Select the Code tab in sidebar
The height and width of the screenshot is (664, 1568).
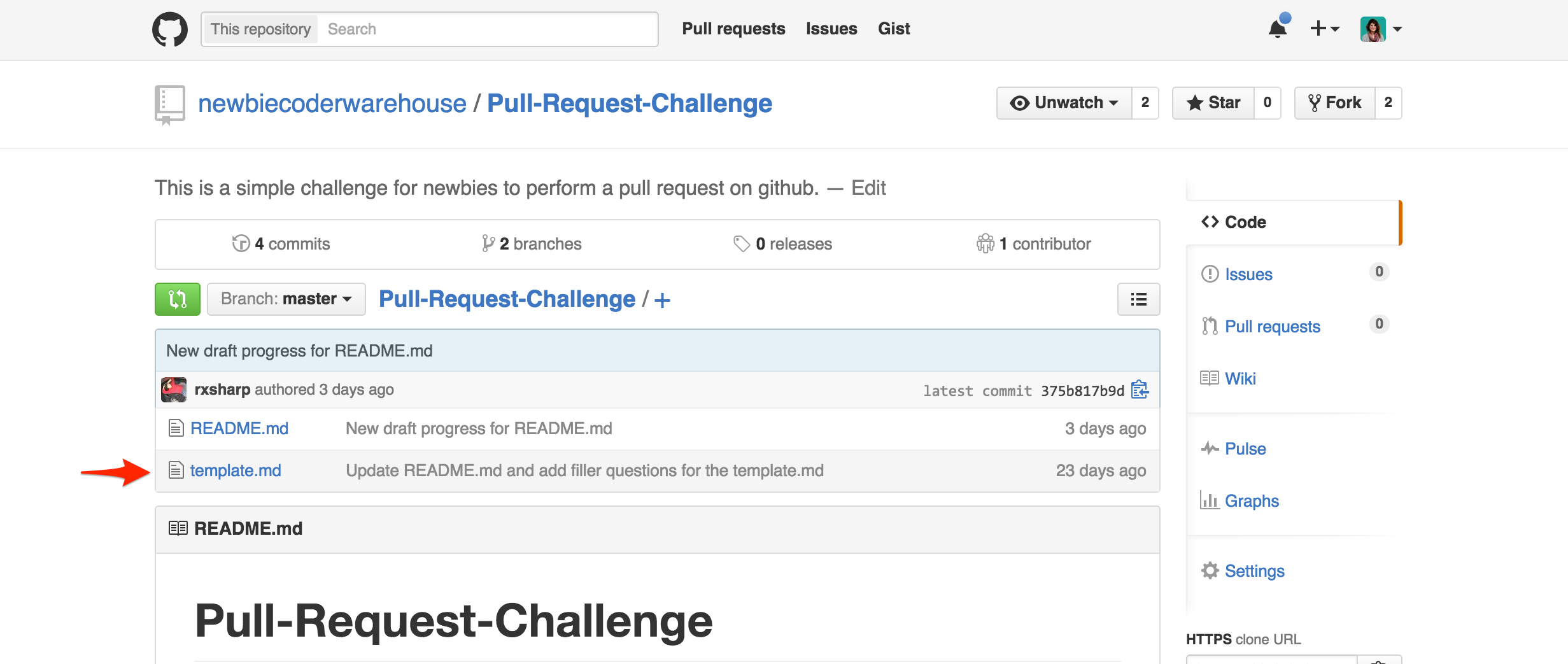[x=1245, y=222]
